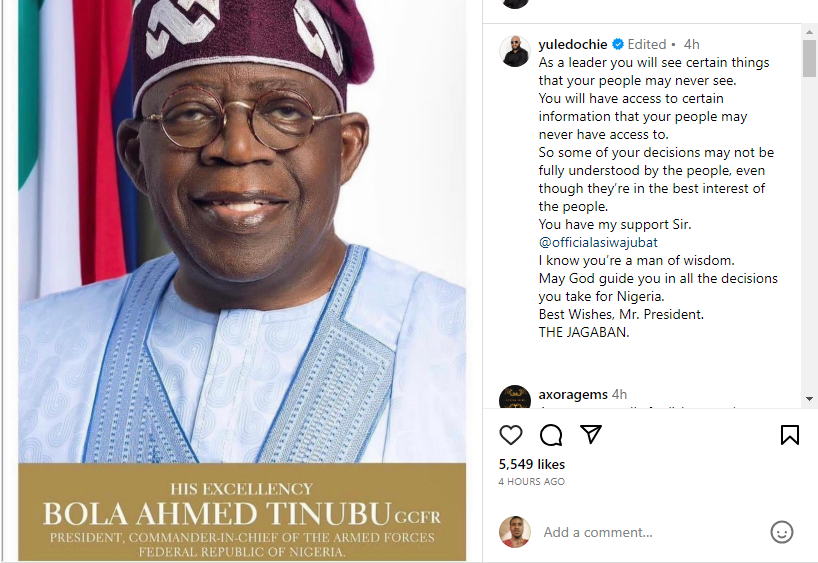
Task: Open the axoragems username link
Action: click(x=573, y=395)
